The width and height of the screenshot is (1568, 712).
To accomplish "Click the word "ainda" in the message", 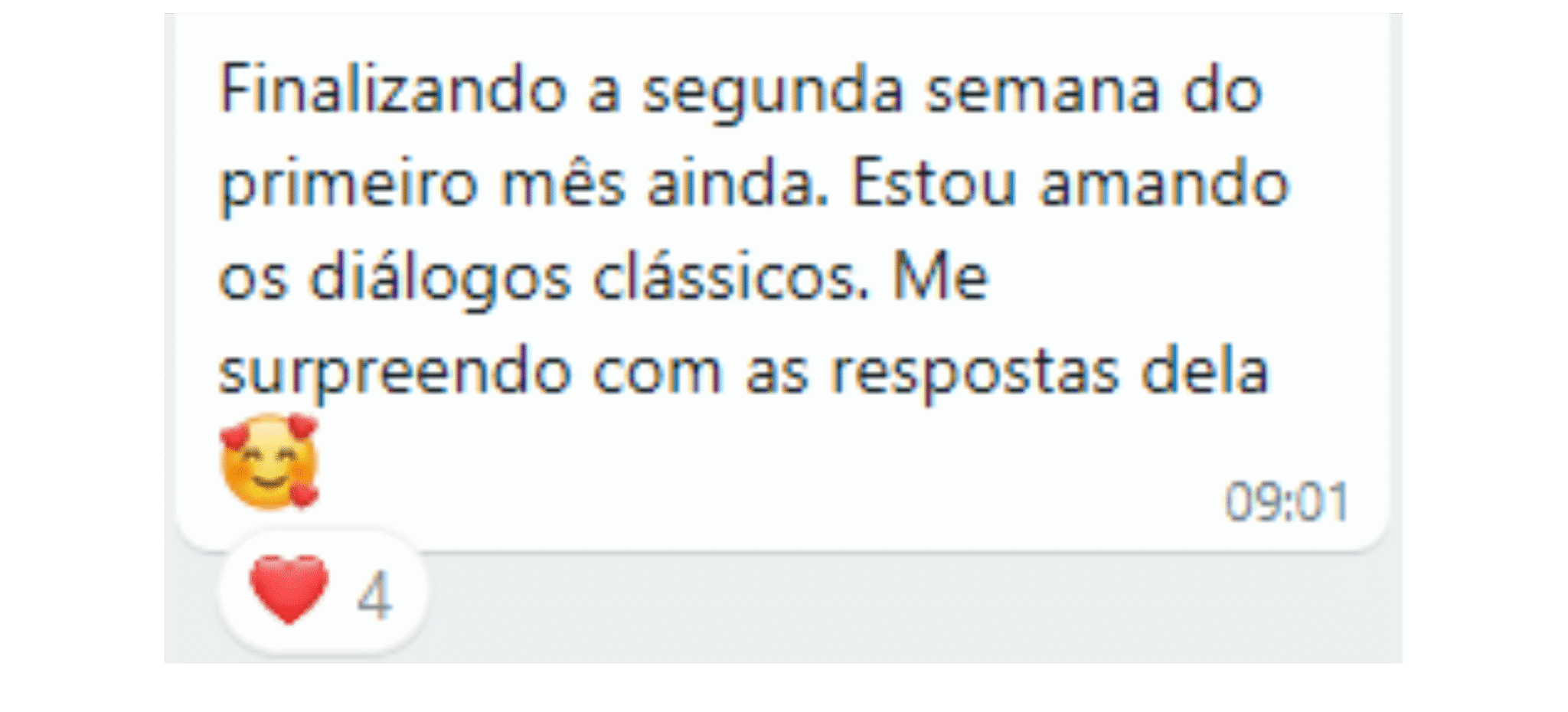I will (738, 184).
